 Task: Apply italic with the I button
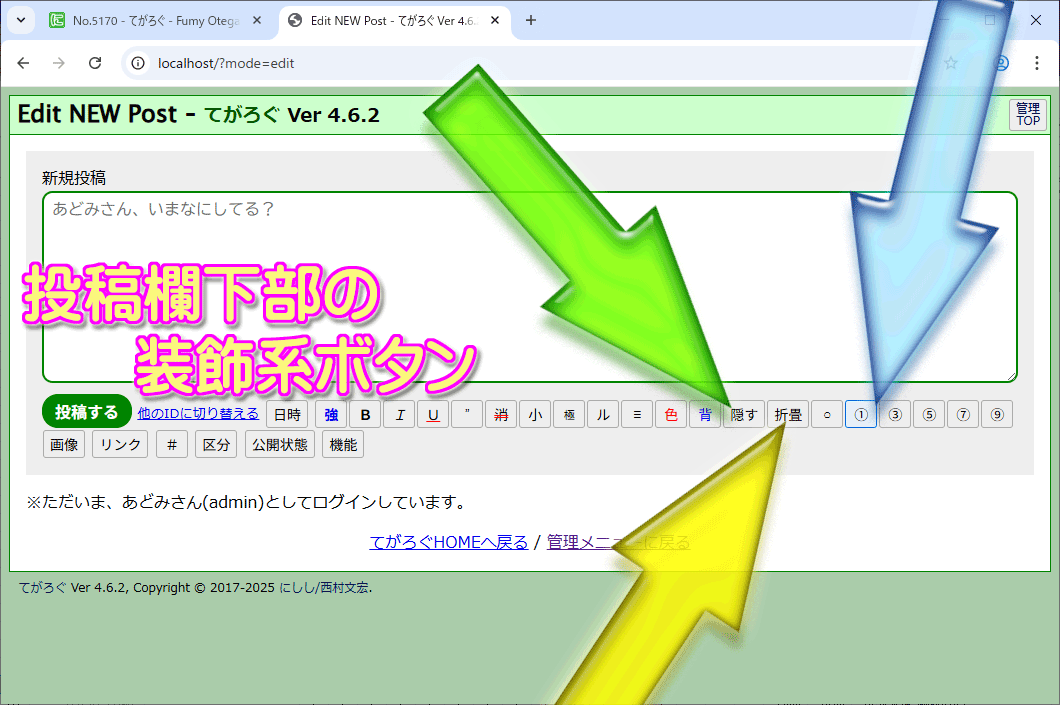399,415
